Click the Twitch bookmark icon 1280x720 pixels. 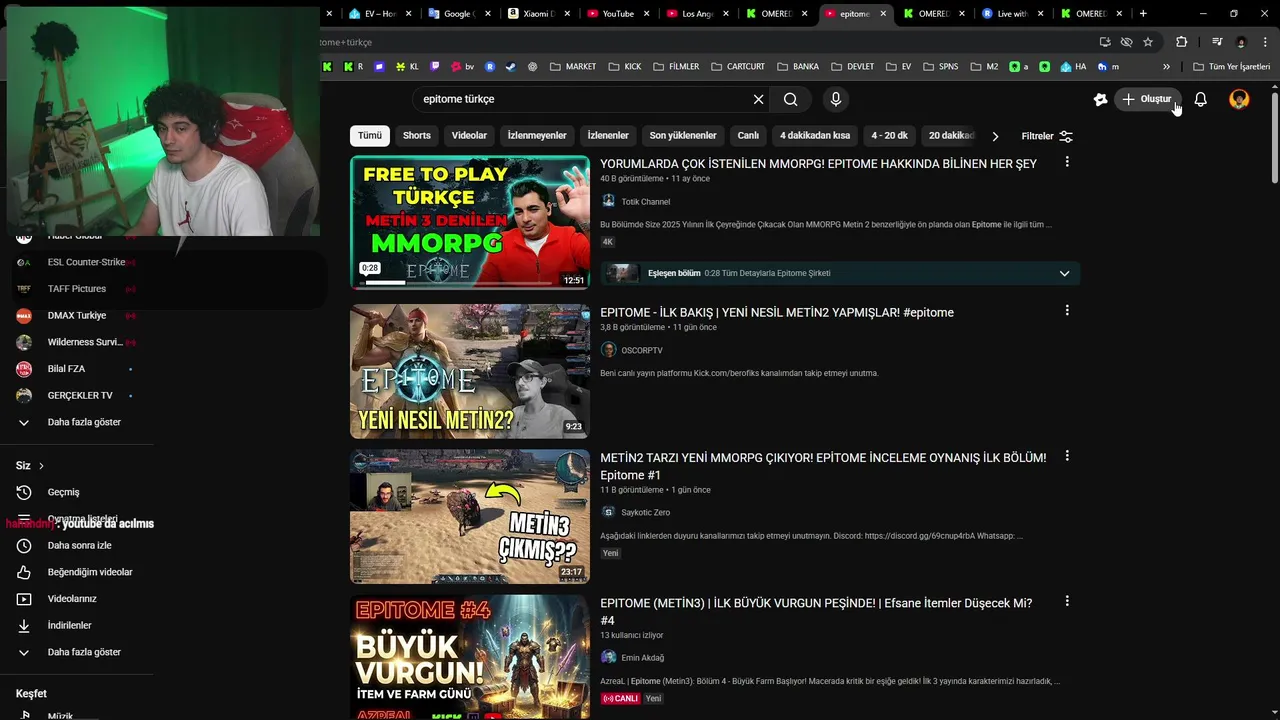coord(435,67)
